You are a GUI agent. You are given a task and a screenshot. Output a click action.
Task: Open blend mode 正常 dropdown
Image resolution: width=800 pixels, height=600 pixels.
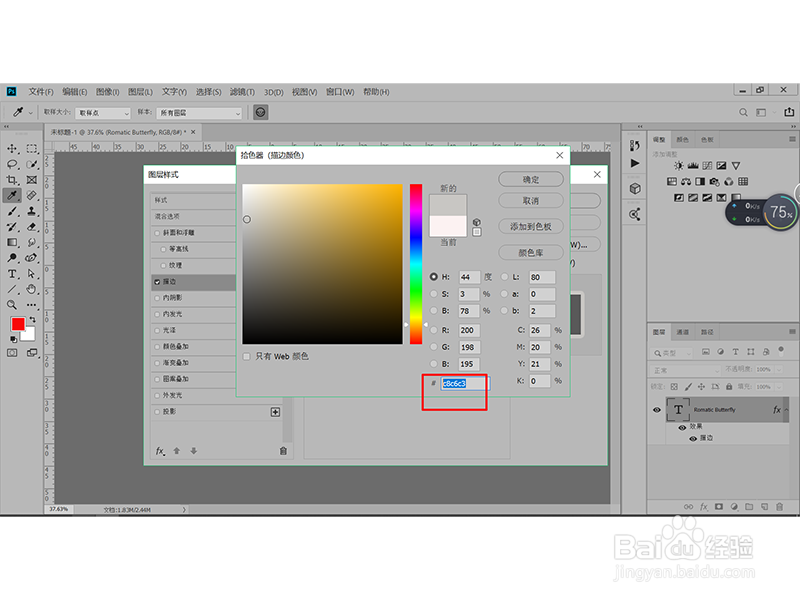point(685,370)
